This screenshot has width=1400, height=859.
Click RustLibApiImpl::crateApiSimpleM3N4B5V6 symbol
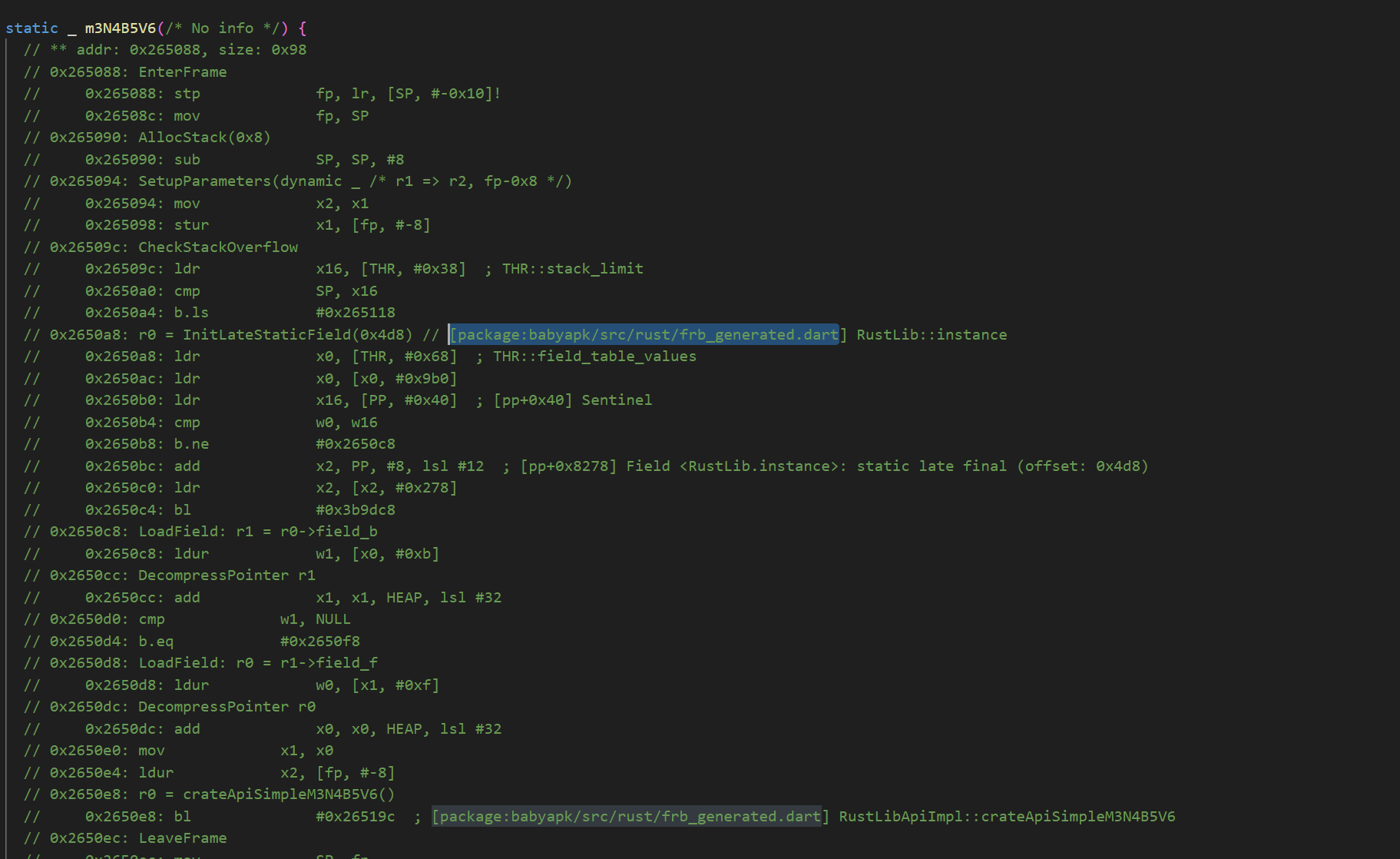click(1007, 817)
